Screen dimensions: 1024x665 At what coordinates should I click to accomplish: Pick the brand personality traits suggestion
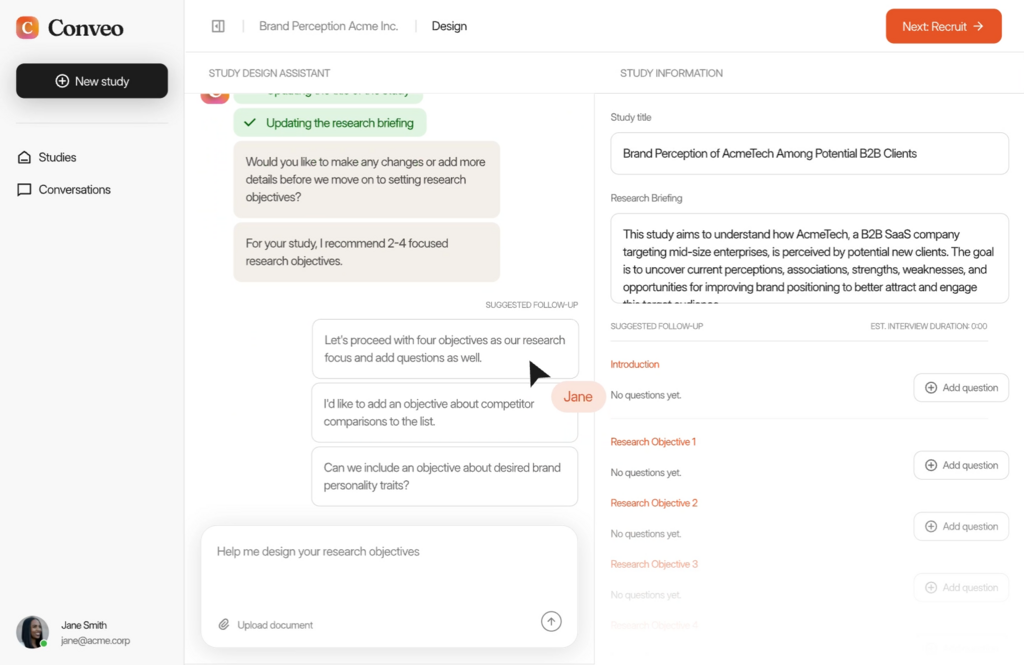click(x=444, y=476)
